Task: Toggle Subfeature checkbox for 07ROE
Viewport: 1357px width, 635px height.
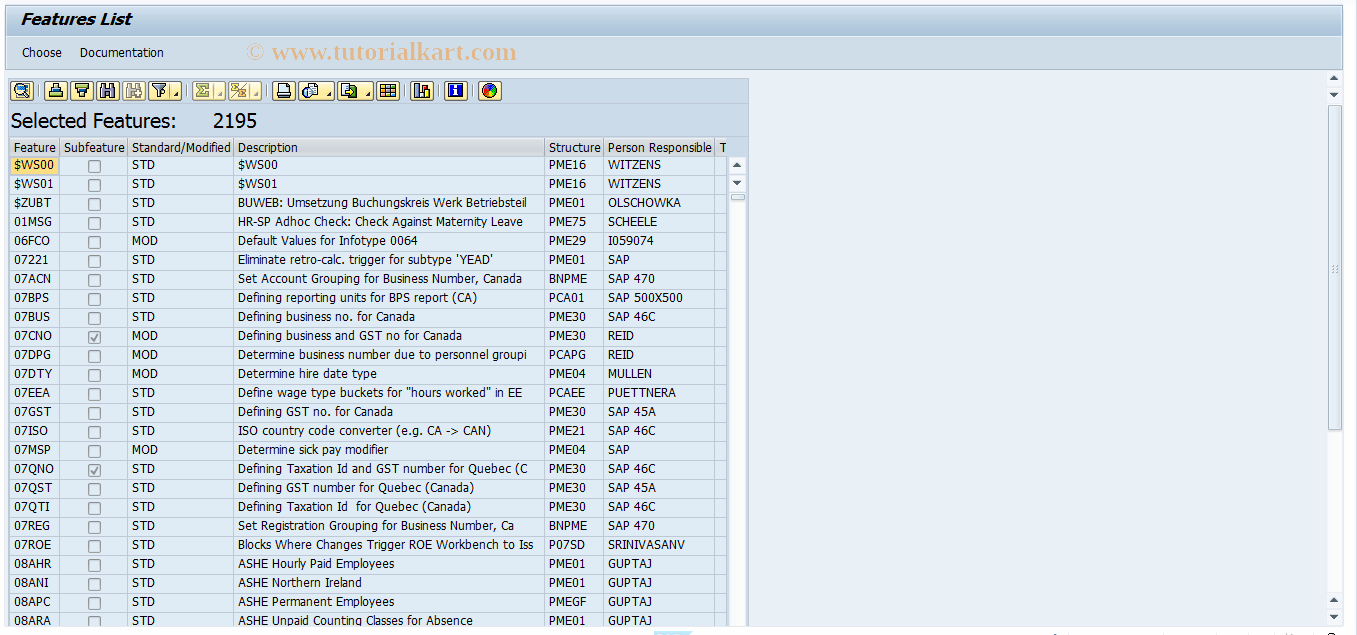Action: (94, 546)
